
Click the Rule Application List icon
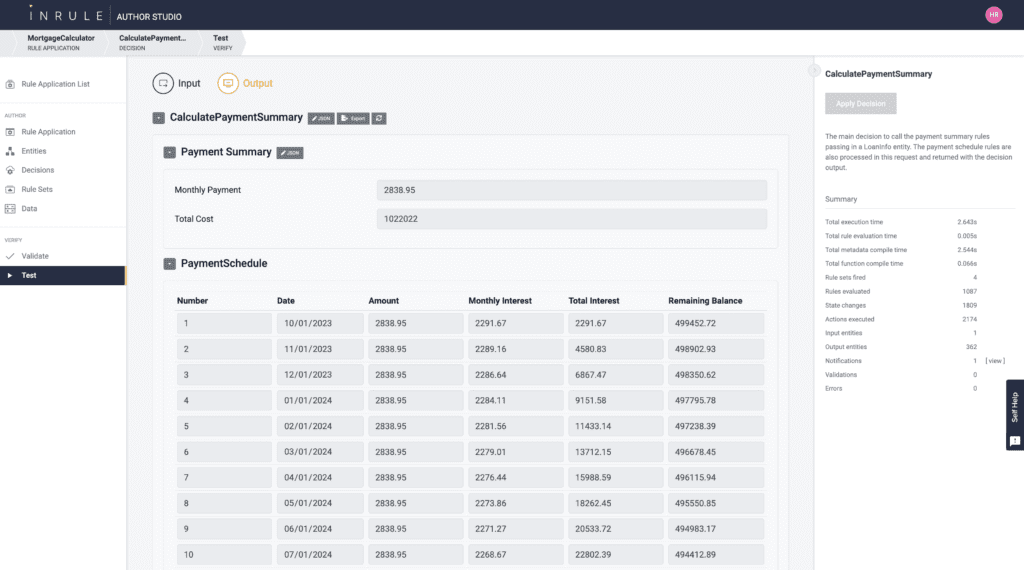point(10,84)
